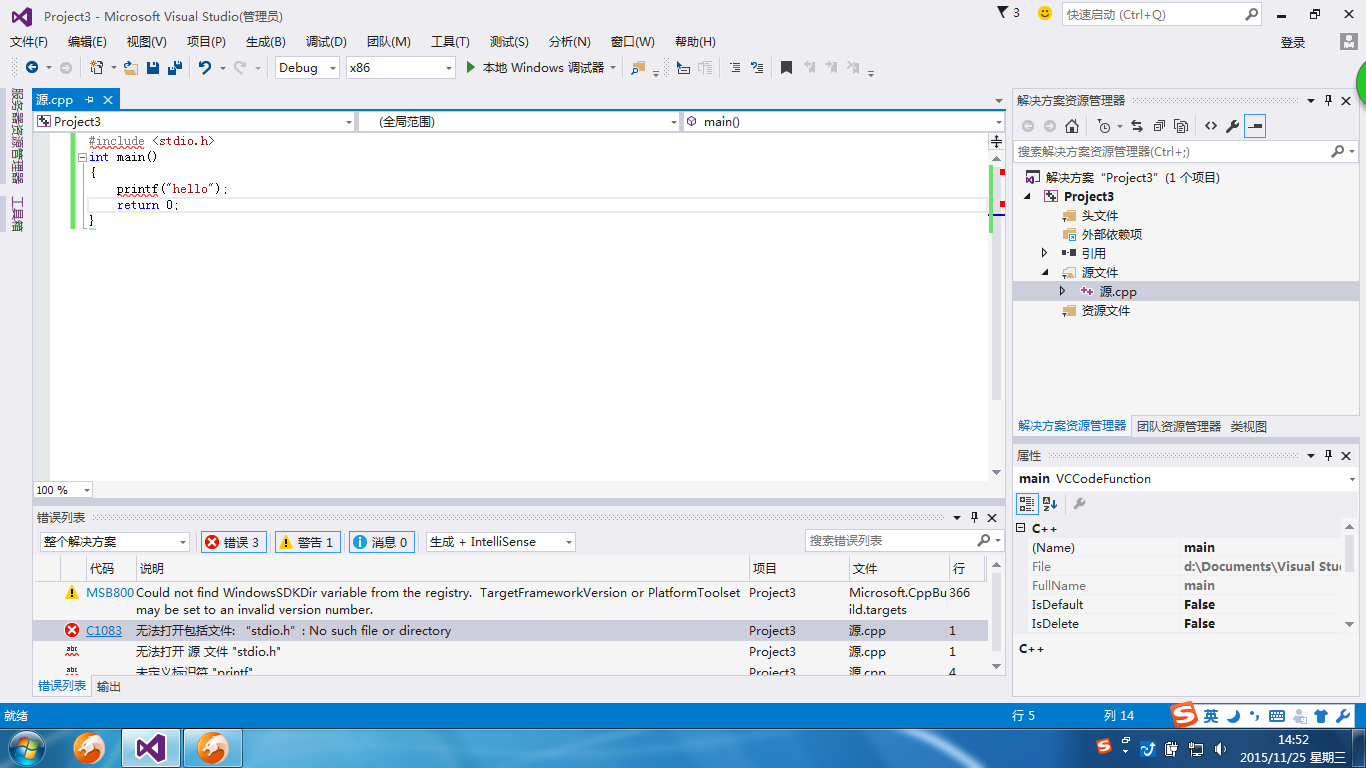This screenshot has width=1366, height=768.
Task: Collapse the Project3 node in Solution Explorer
Action: pos(1028,197)
